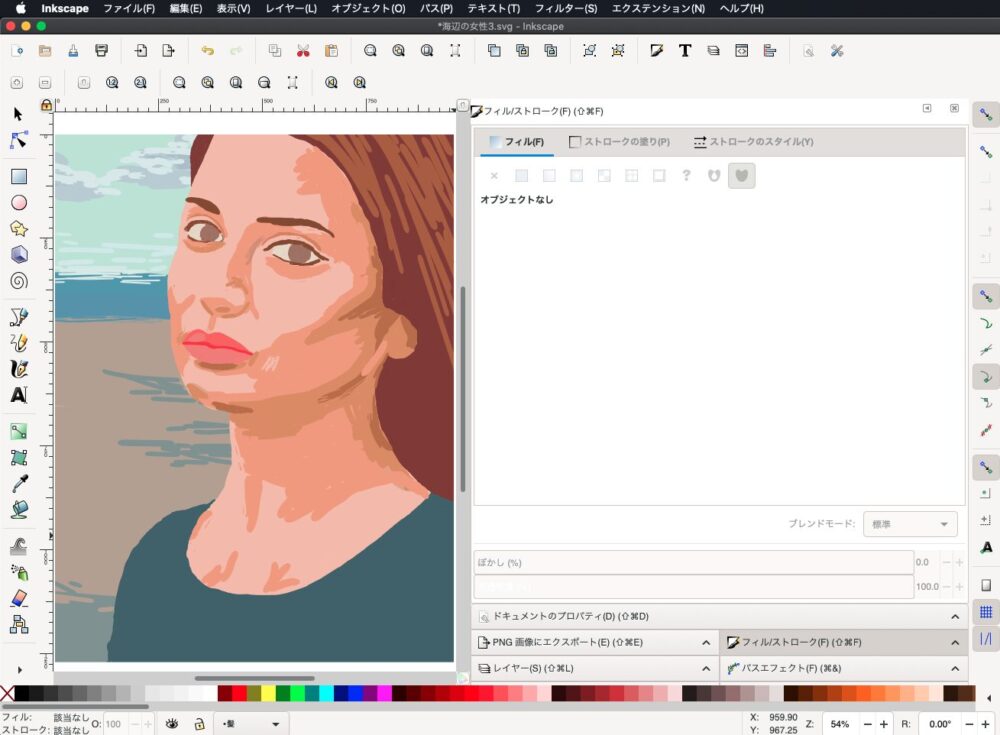Viewport: 1000px width, 735px height.
Task: Pick the yellow swatch in the color palette
Action: pyautogui.click(x=268, y=694)
